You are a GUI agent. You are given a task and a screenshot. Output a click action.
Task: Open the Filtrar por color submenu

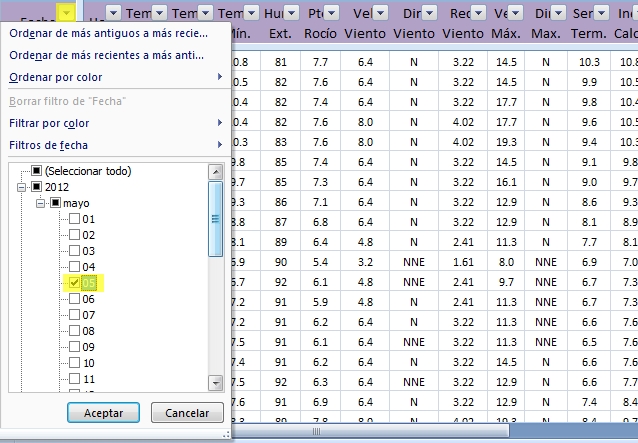click(x=116, y=123)
